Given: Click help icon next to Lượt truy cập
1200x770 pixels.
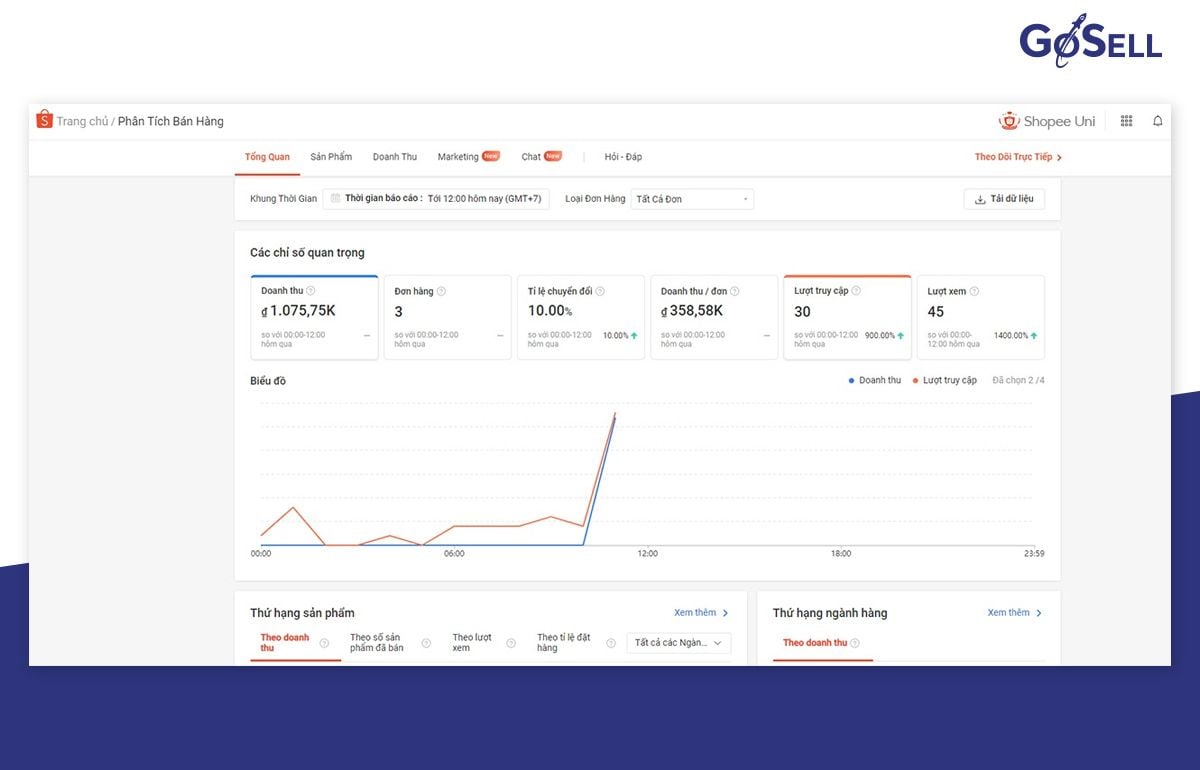Looking at the screenshot, I should (856, 291).
